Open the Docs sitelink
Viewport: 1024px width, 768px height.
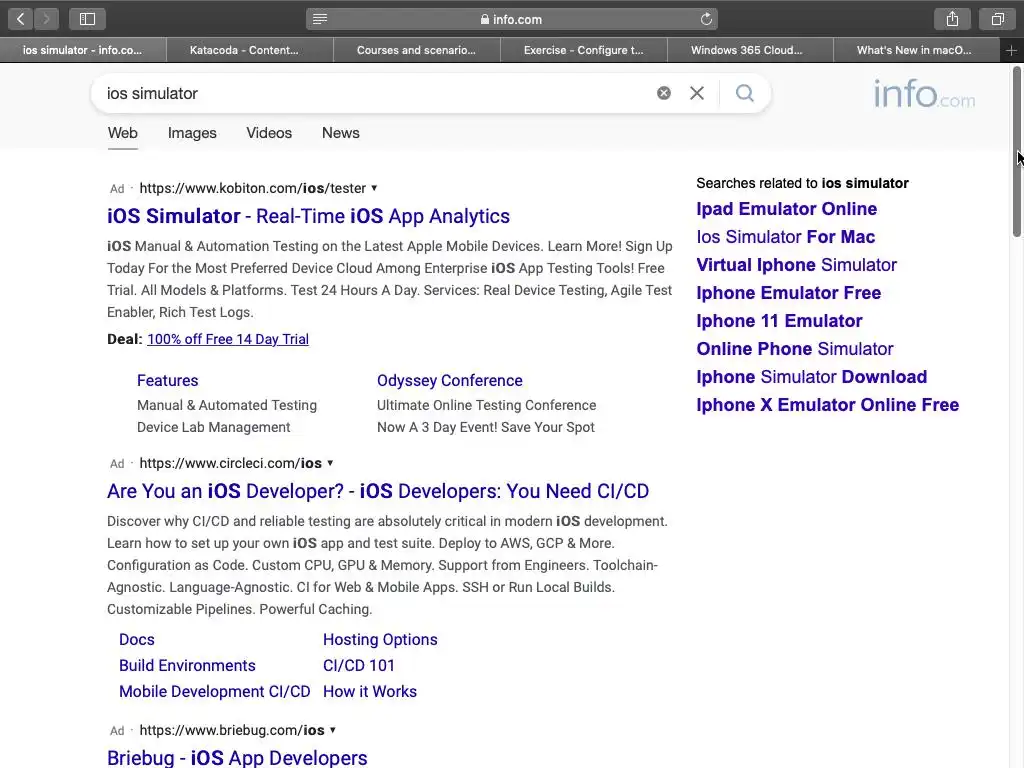tap(136, 639)
